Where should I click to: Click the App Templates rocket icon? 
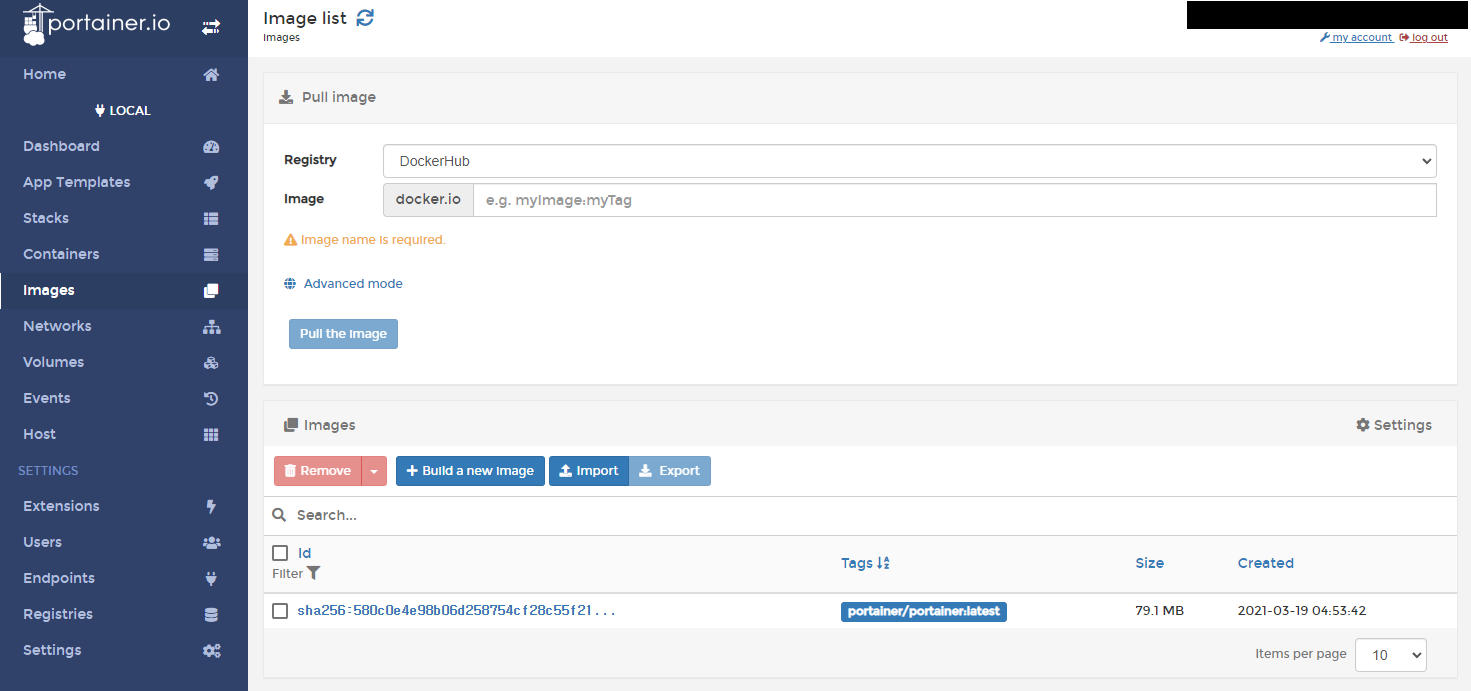point(211,182)
